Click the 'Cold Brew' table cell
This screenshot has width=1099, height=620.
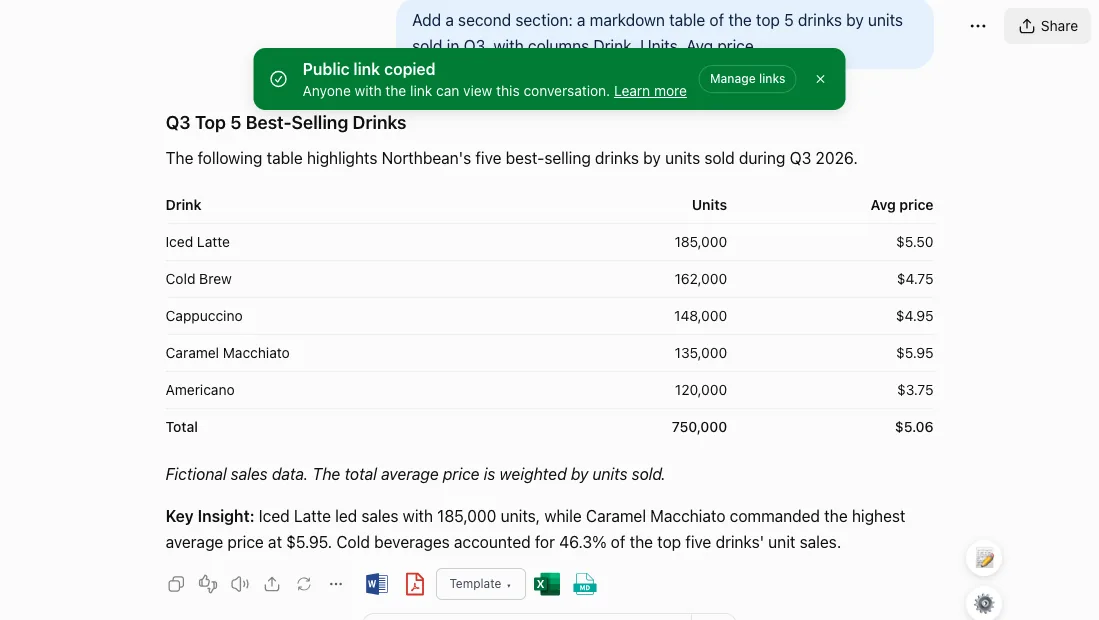tap(198, 280)
